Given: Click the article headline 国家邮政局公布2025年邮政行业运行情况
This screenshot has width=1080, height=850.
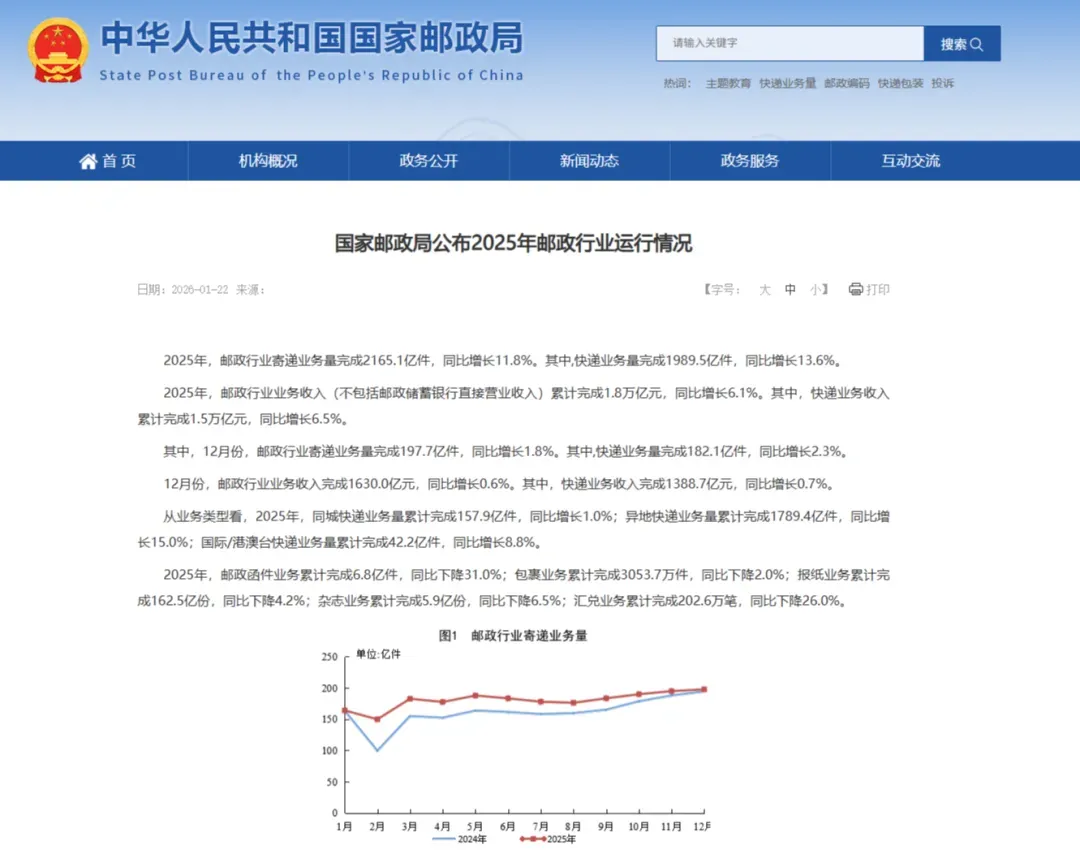Looking at the screenshot, I should [513, 243].
